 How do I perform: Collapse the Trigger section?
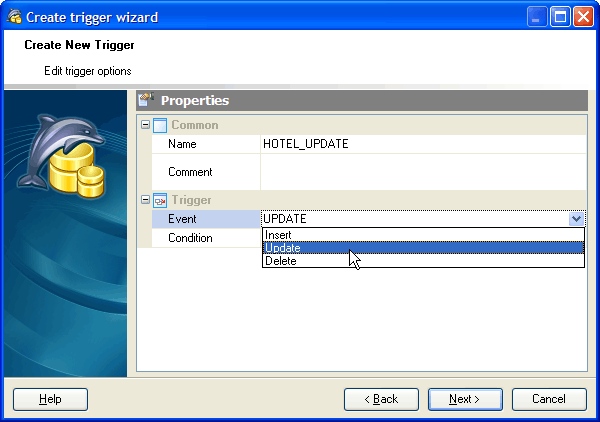(145, 200)
